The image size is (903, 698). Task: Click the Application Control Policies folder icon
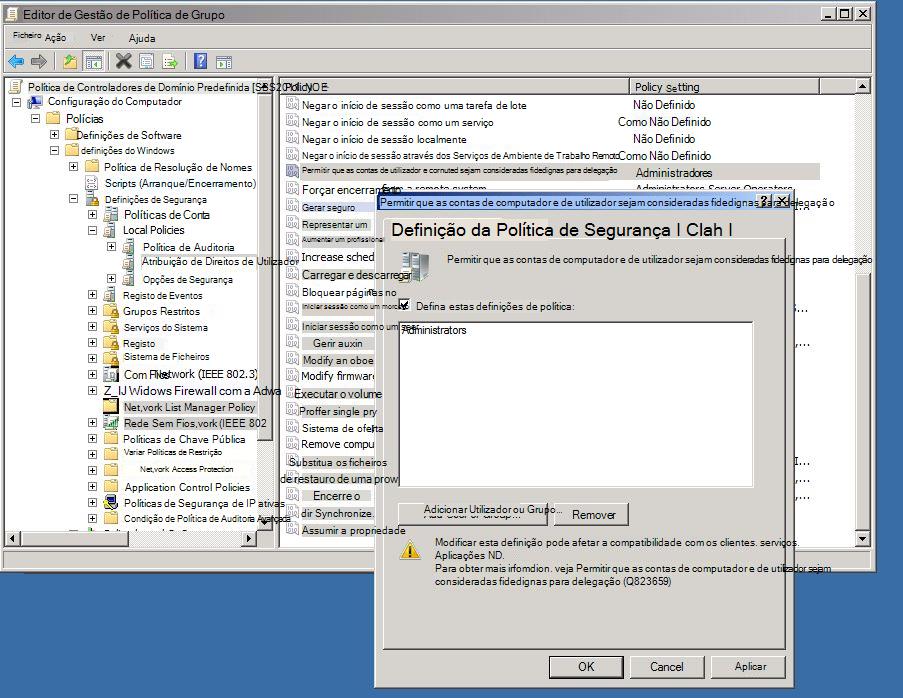pos(111,486)
